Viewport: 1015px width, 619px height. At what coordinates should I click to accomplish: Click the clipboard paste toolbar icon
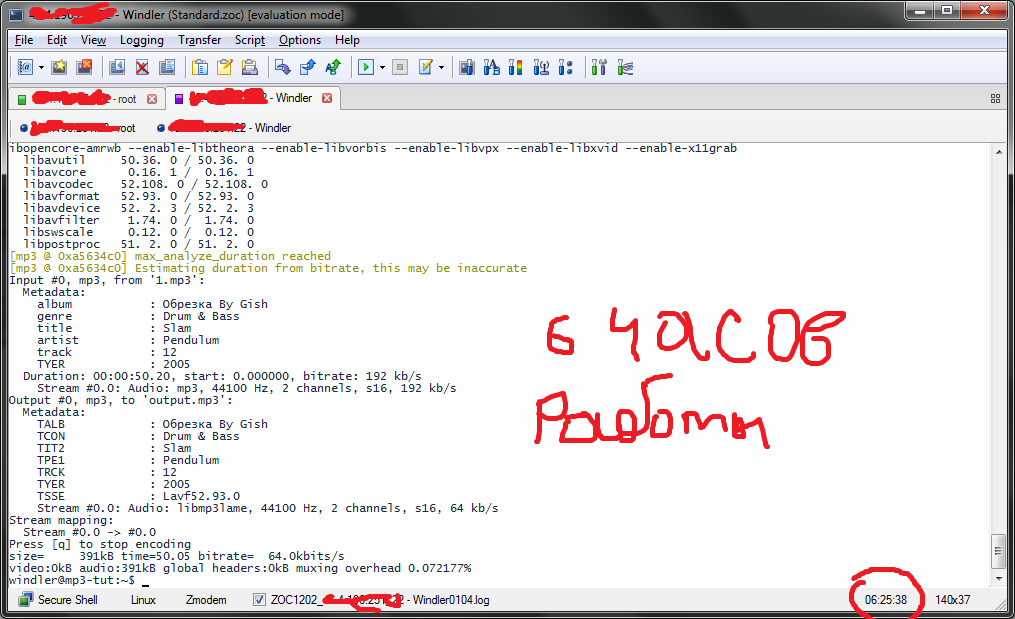(201, 67)
